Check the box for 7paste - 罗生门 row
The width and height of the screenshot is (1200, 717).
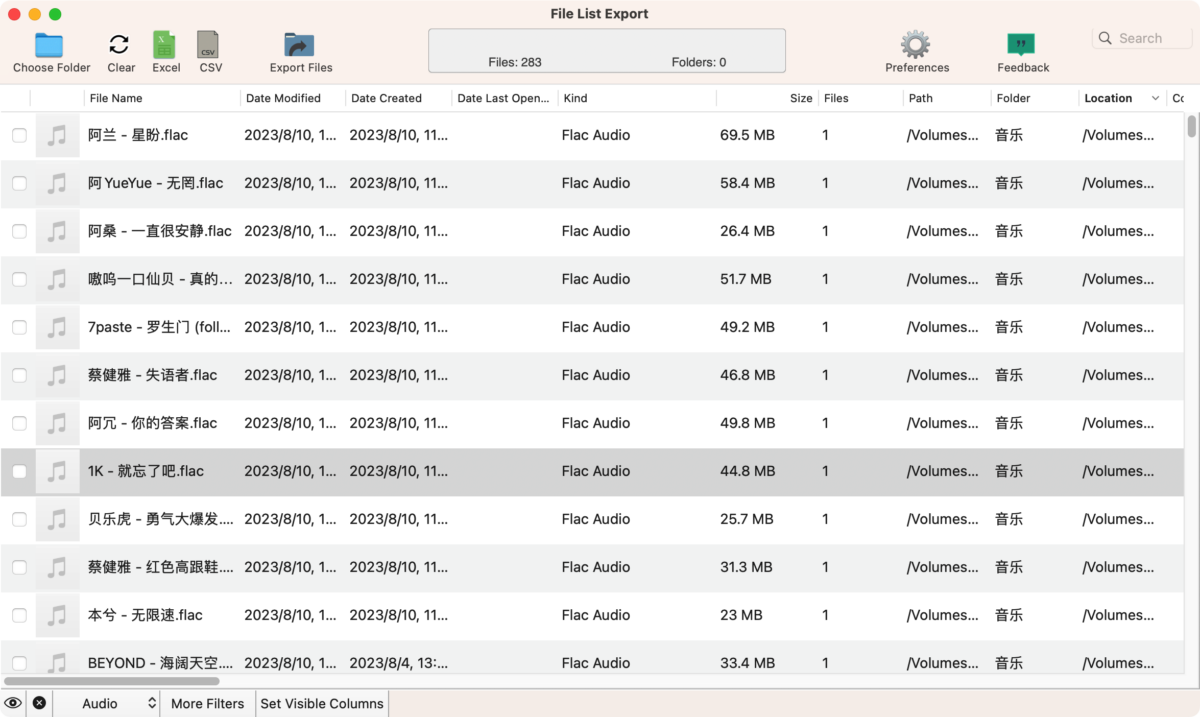click(19, 327)
